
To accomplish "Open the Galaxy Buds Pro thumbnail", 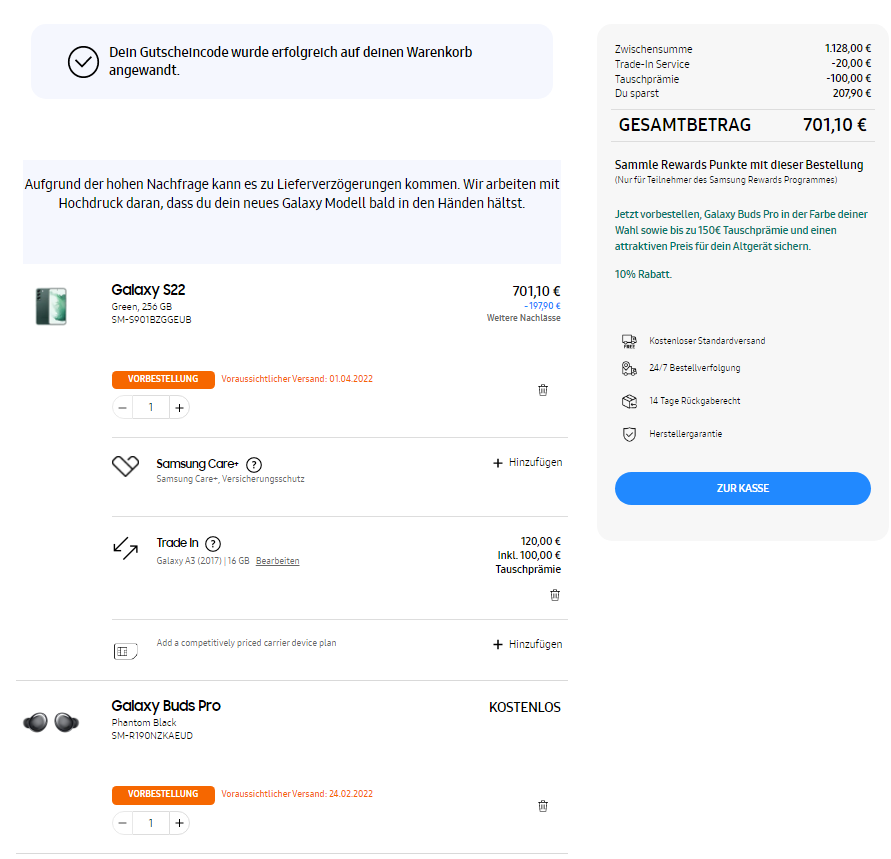I will click(51, 721).
